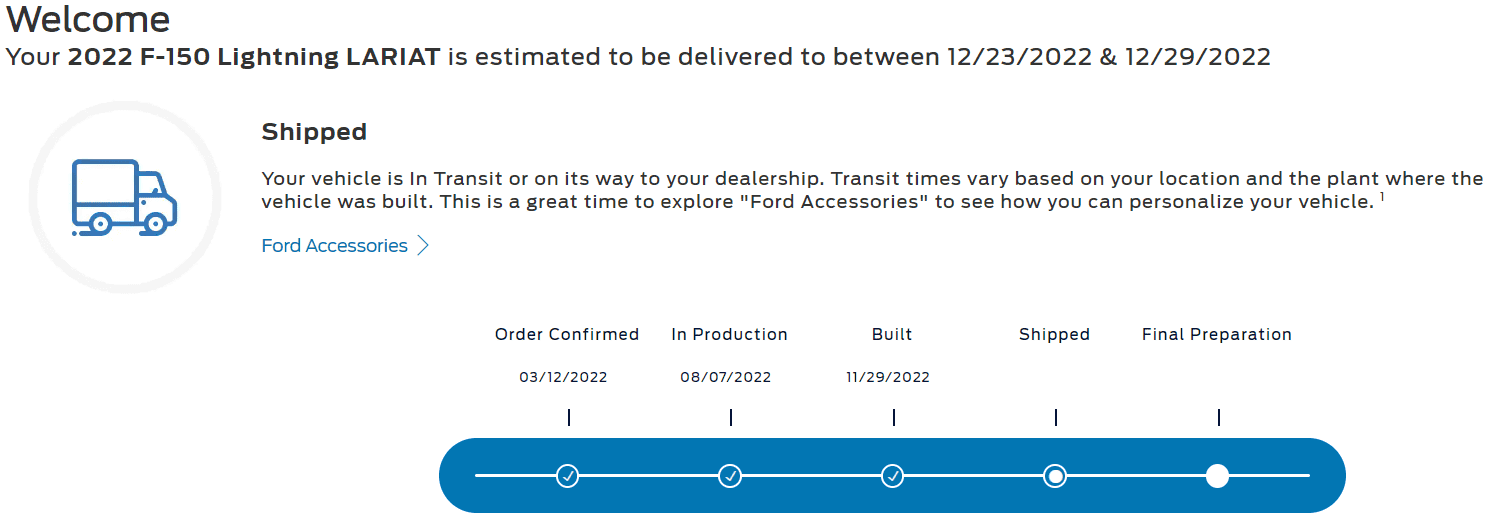Image resolution: width=1495 pixels, height=526 pixels.
Task: Click the Built step label
Action: point(892,335)
